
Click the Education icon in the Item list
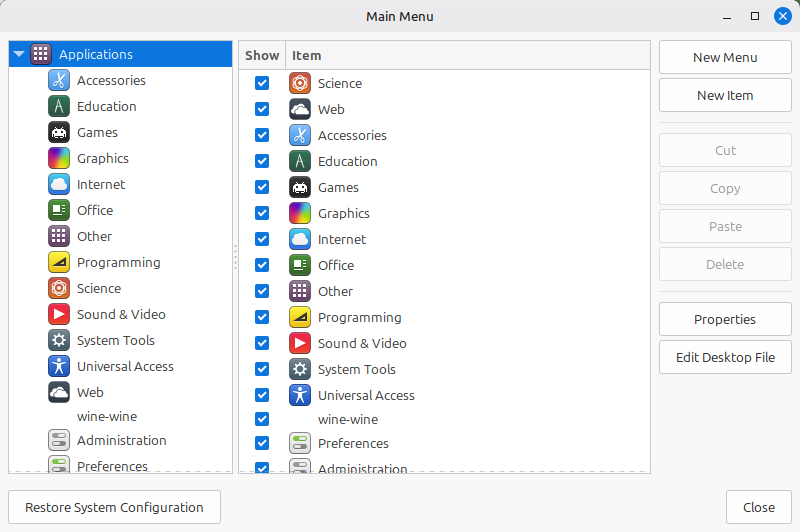pos(300,161)
